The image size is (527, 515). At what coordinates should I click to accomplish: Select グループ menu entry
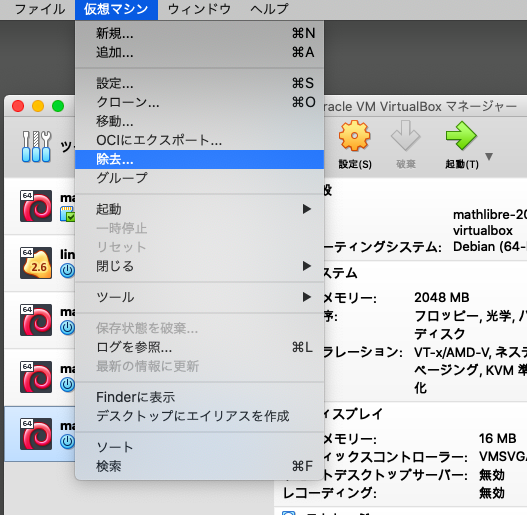200,178
